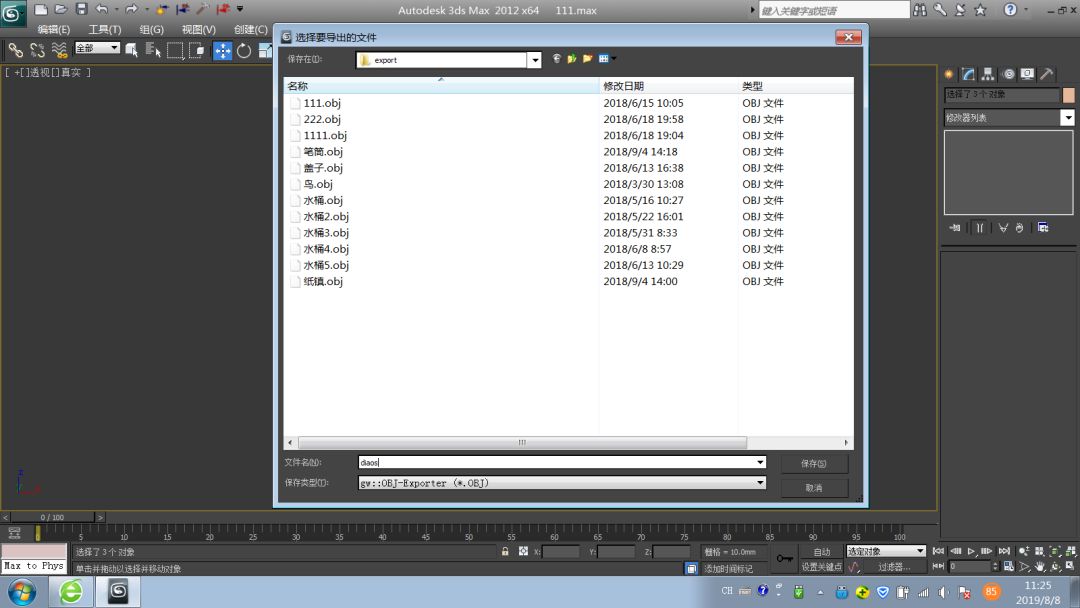The width and height of the screenshot is (1080, 608).
Task: Select the file 111.obj
Action: [x=322, y=103]
